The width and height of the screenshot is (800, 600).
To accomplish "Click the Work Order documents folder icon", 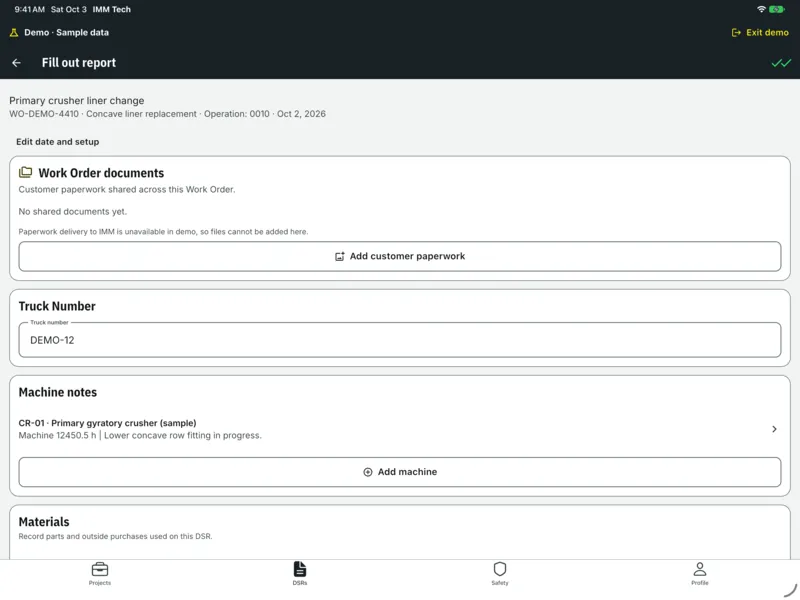I will [26, 172].
